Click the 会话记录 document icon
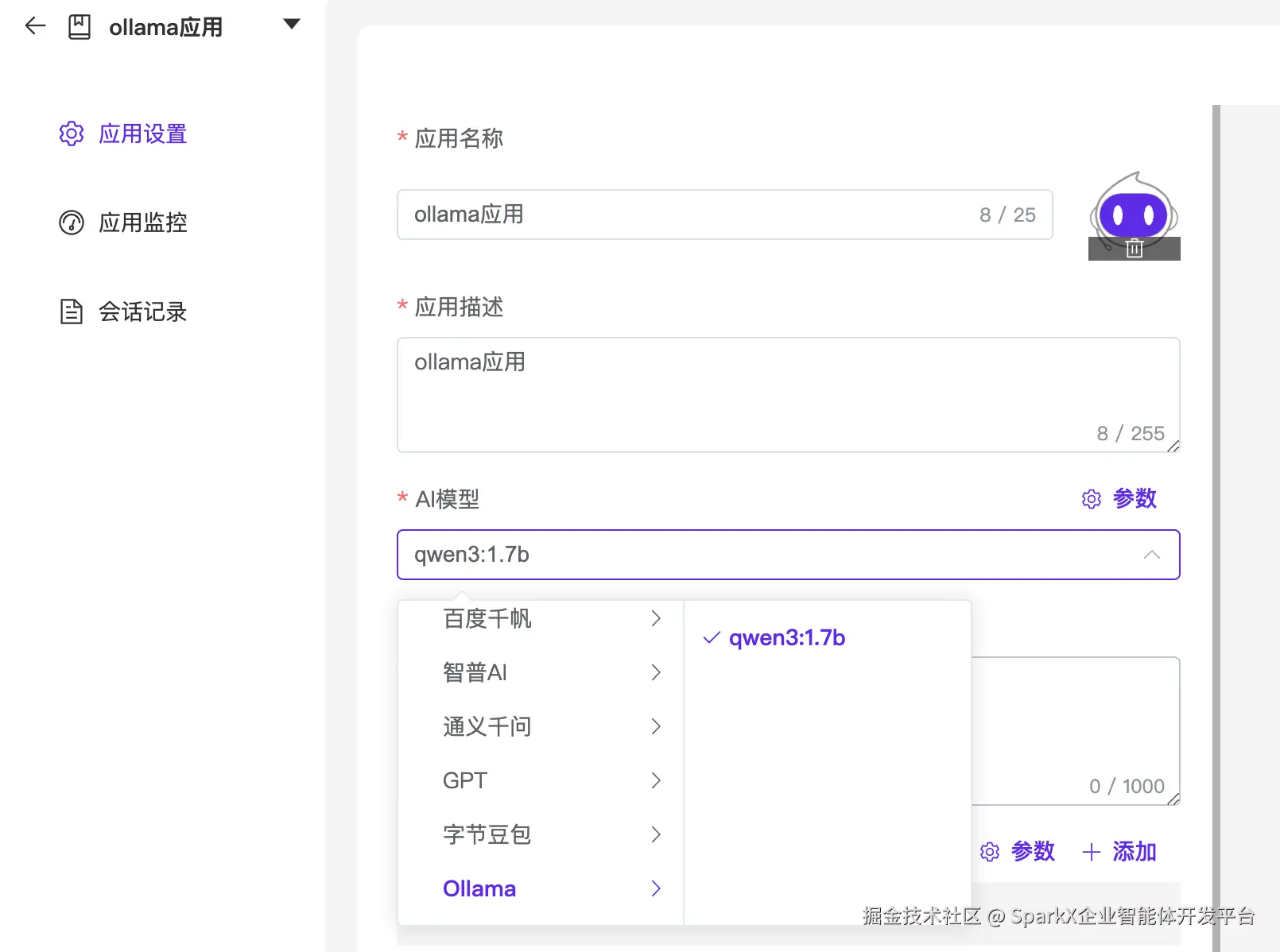Screen dimensions: 1280x952 pos(72,312)
